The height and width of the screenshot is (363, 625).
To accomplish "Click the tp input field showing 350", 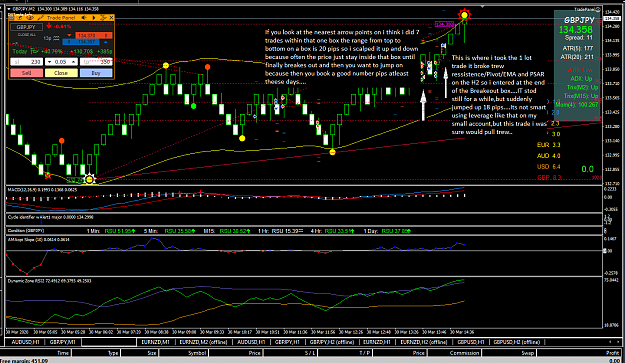I will click(96, 62).
